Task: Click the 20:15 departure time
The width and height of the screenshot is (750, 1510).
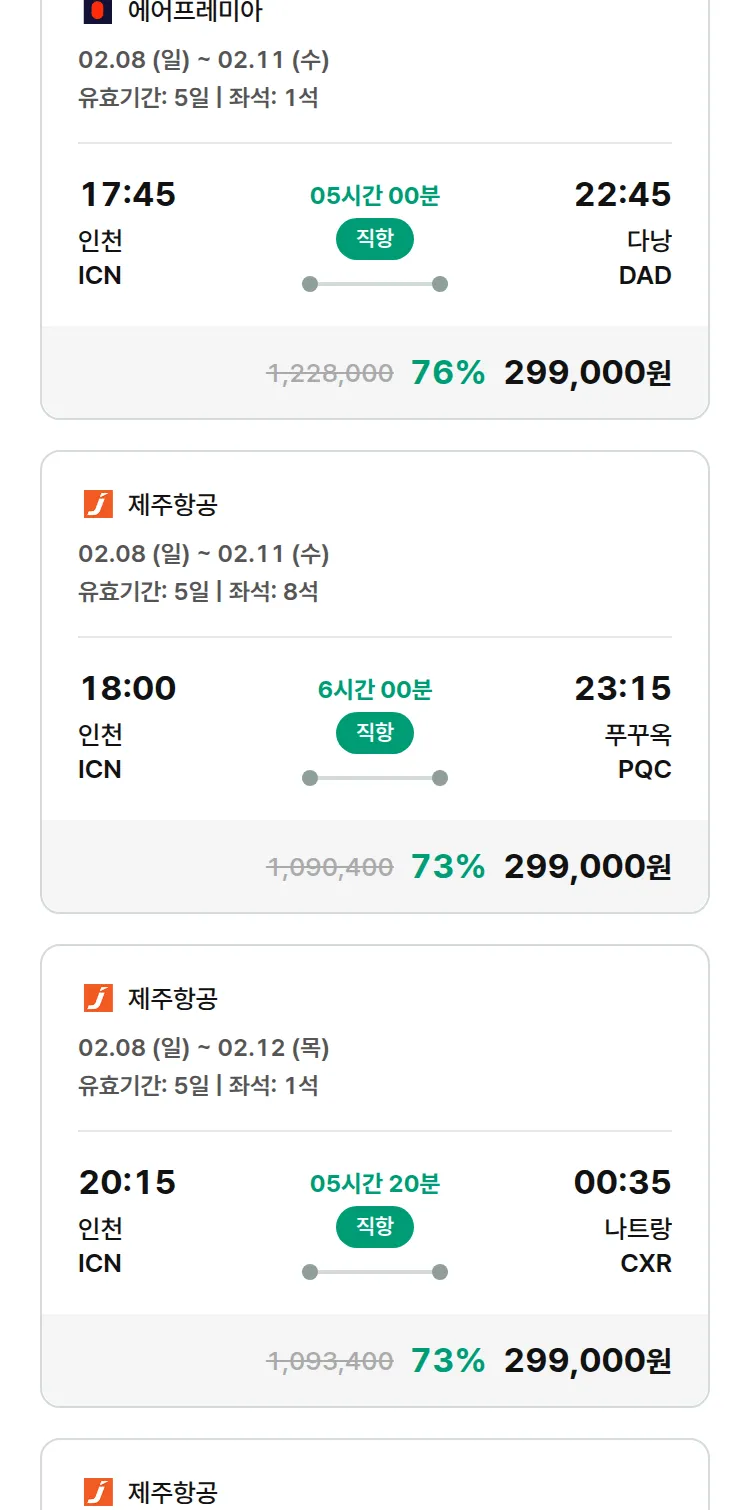Action: click(x=127, y=1182)
